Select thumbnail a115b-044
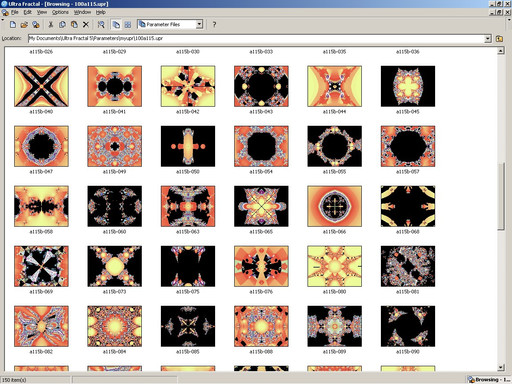The width and height of the screenshot is (512, 384). tap(335, 86)
